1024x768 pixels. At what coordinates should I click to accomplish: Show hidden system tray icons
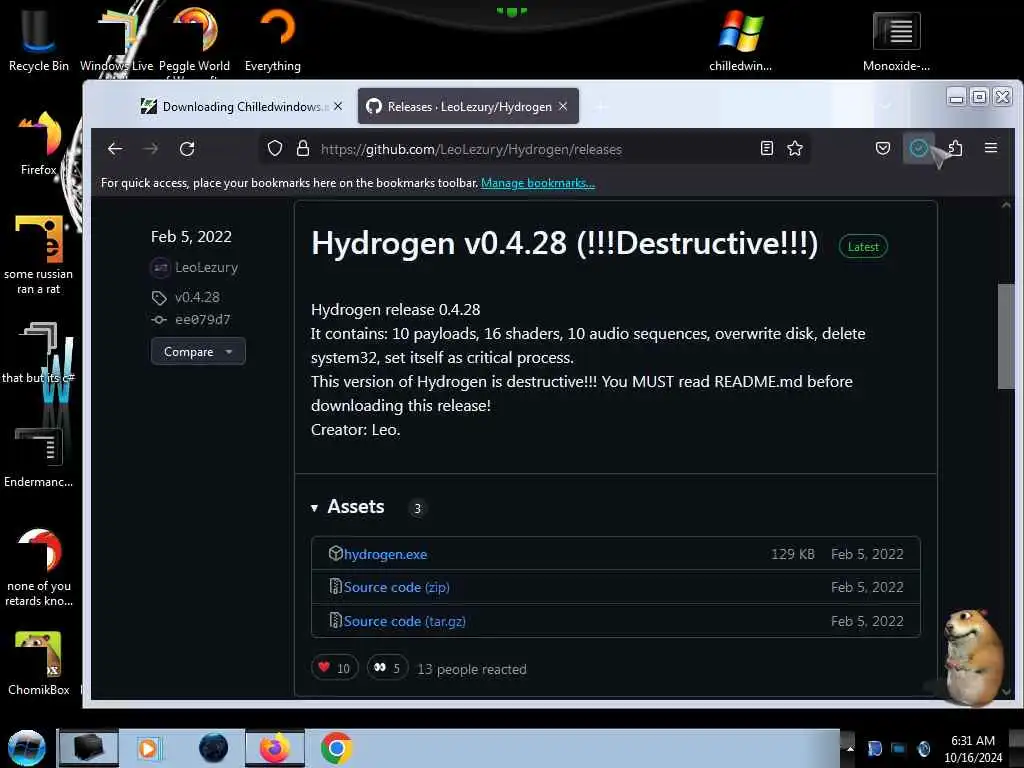point(850,748)
